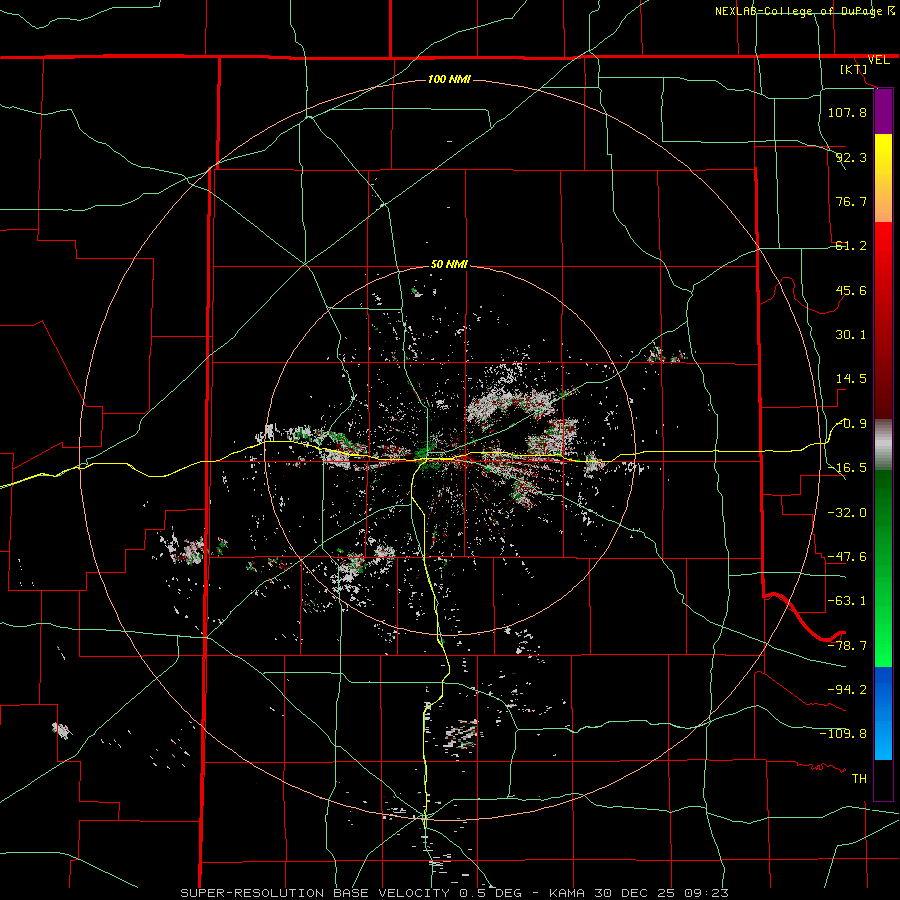This screenshot has height=900, width=900.
Task: Click the 61.2 velocity scale value
Action: [851, 246]
